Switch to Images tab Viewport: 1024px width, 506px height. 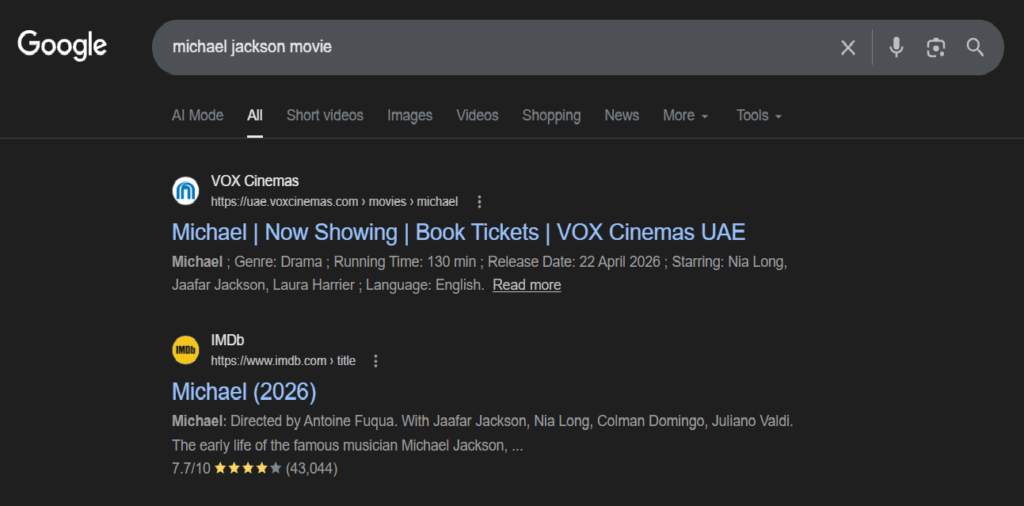click(409, 116)
